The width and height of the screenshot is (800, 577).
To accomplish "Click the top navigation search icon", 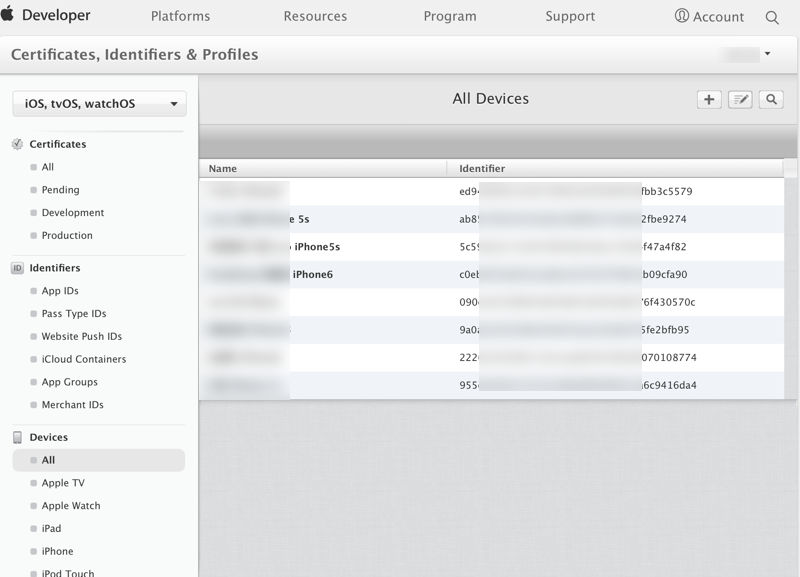I will click(772, 17).
